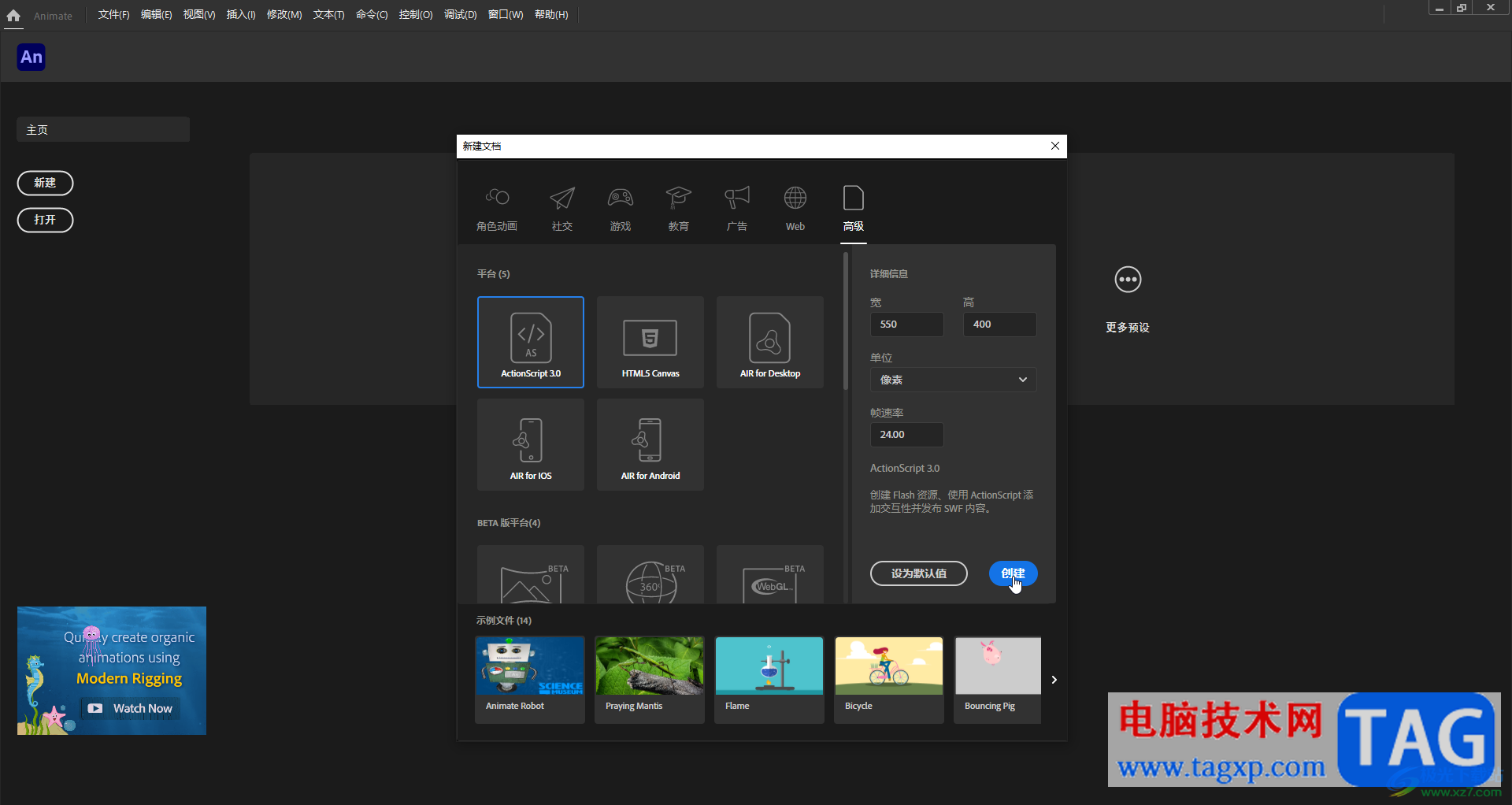Open the 窗口(W) menu
Viewport: 1512px width, 805px height.
pyautogui.click(x=506, y=15)
